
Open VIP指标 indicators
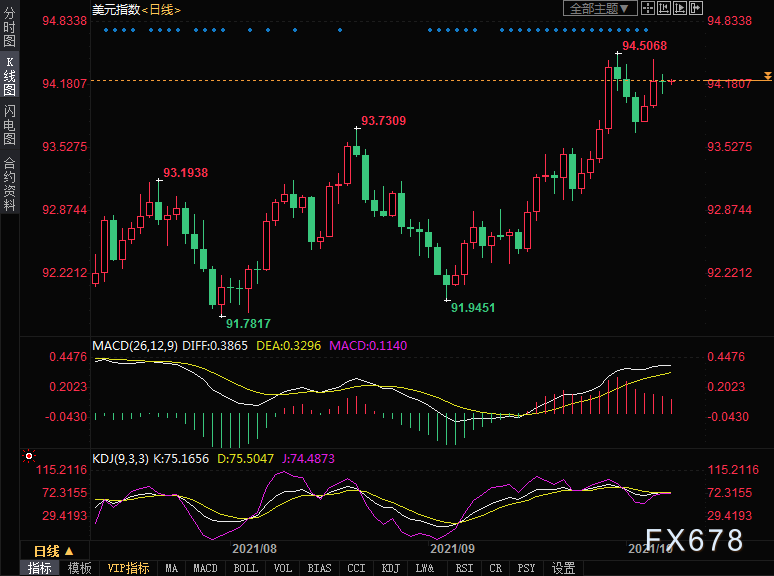click(x=128, y=568)
